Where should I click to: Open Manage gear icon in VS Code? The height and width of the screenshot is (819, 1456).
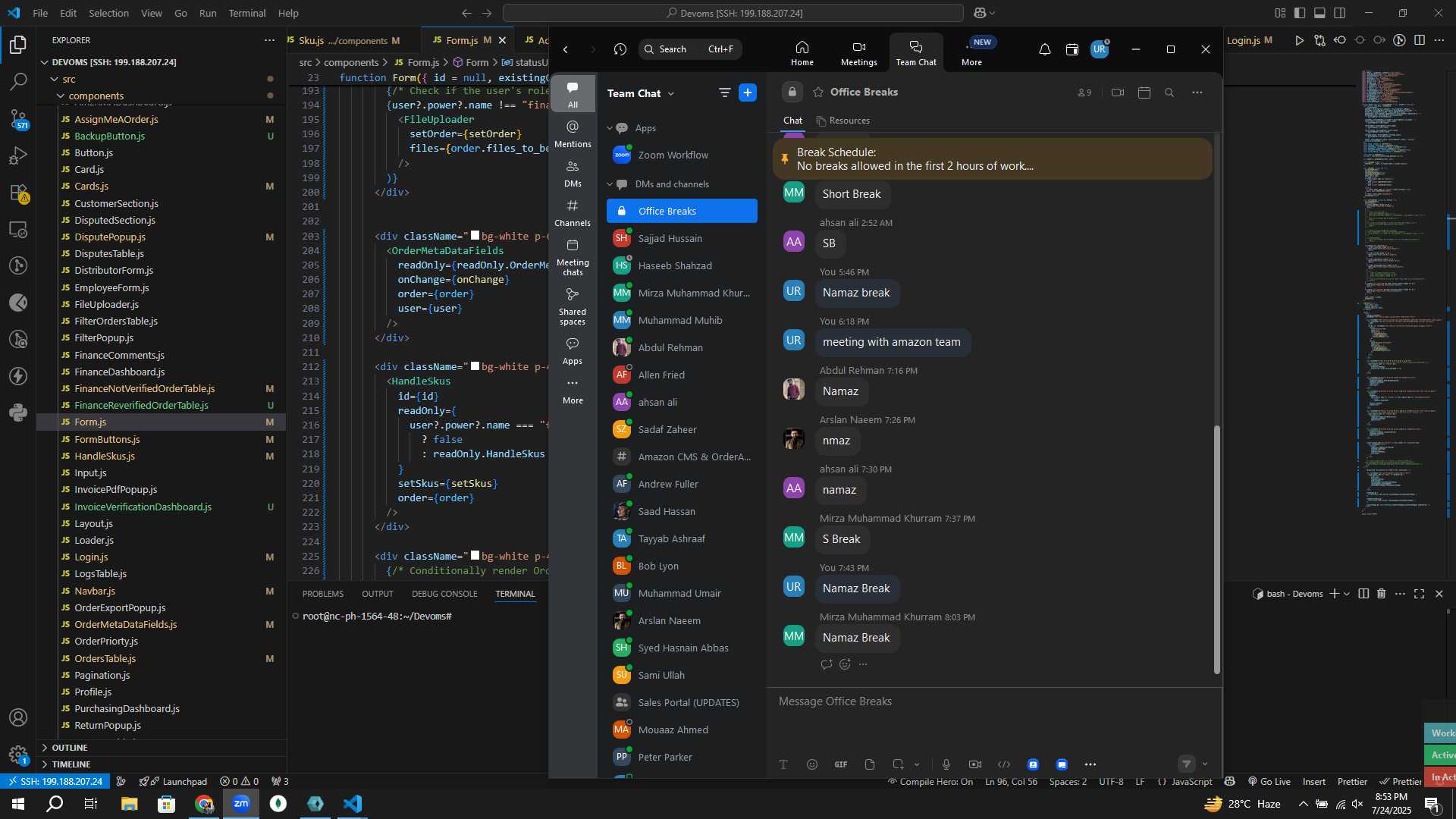(x=18, y=755)
